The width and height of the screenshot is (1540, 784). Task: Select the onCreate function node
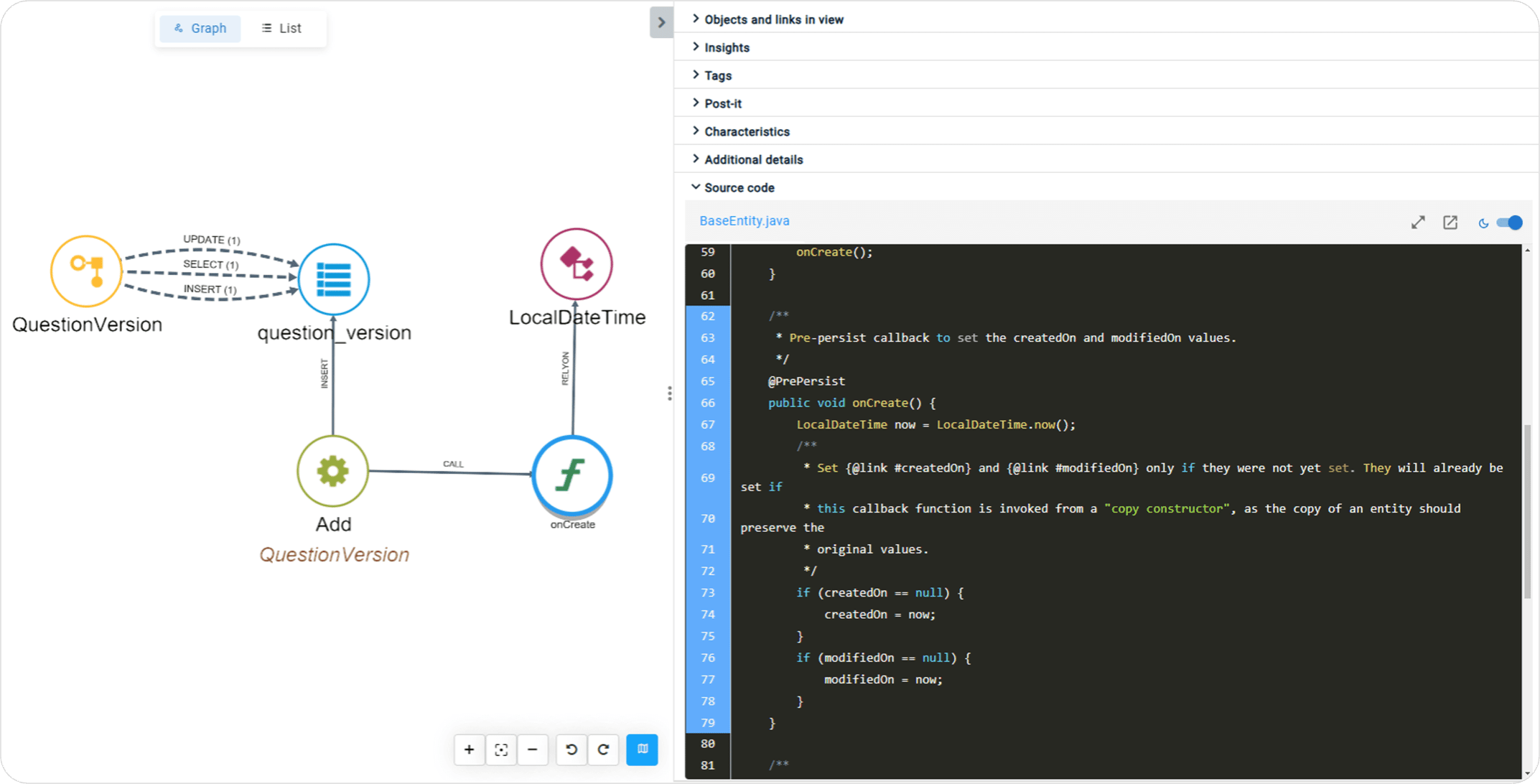point(572,475)
